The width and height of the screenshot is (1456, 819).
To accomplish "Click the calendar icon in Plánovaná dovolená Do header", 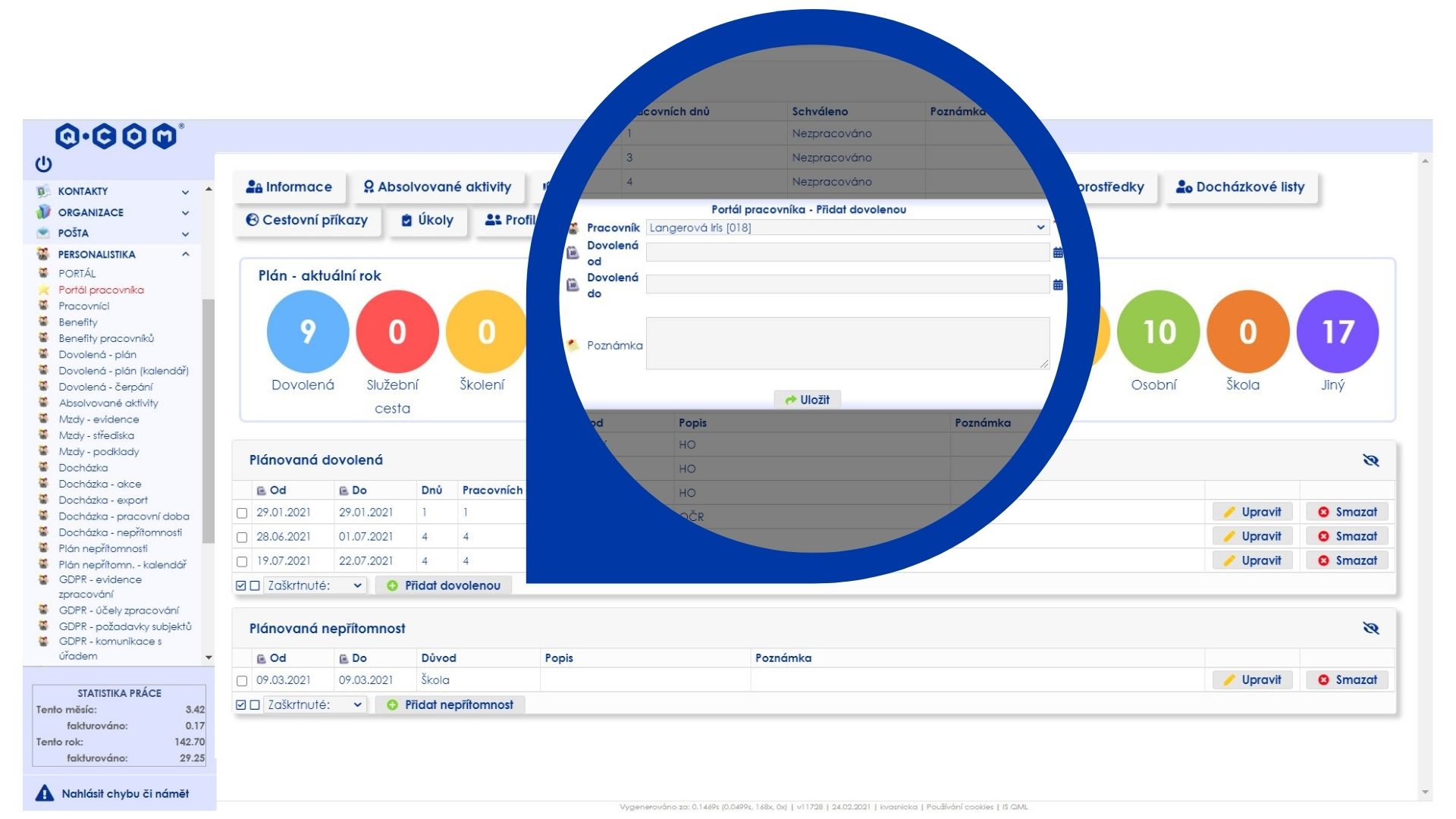I will [343, 491].
